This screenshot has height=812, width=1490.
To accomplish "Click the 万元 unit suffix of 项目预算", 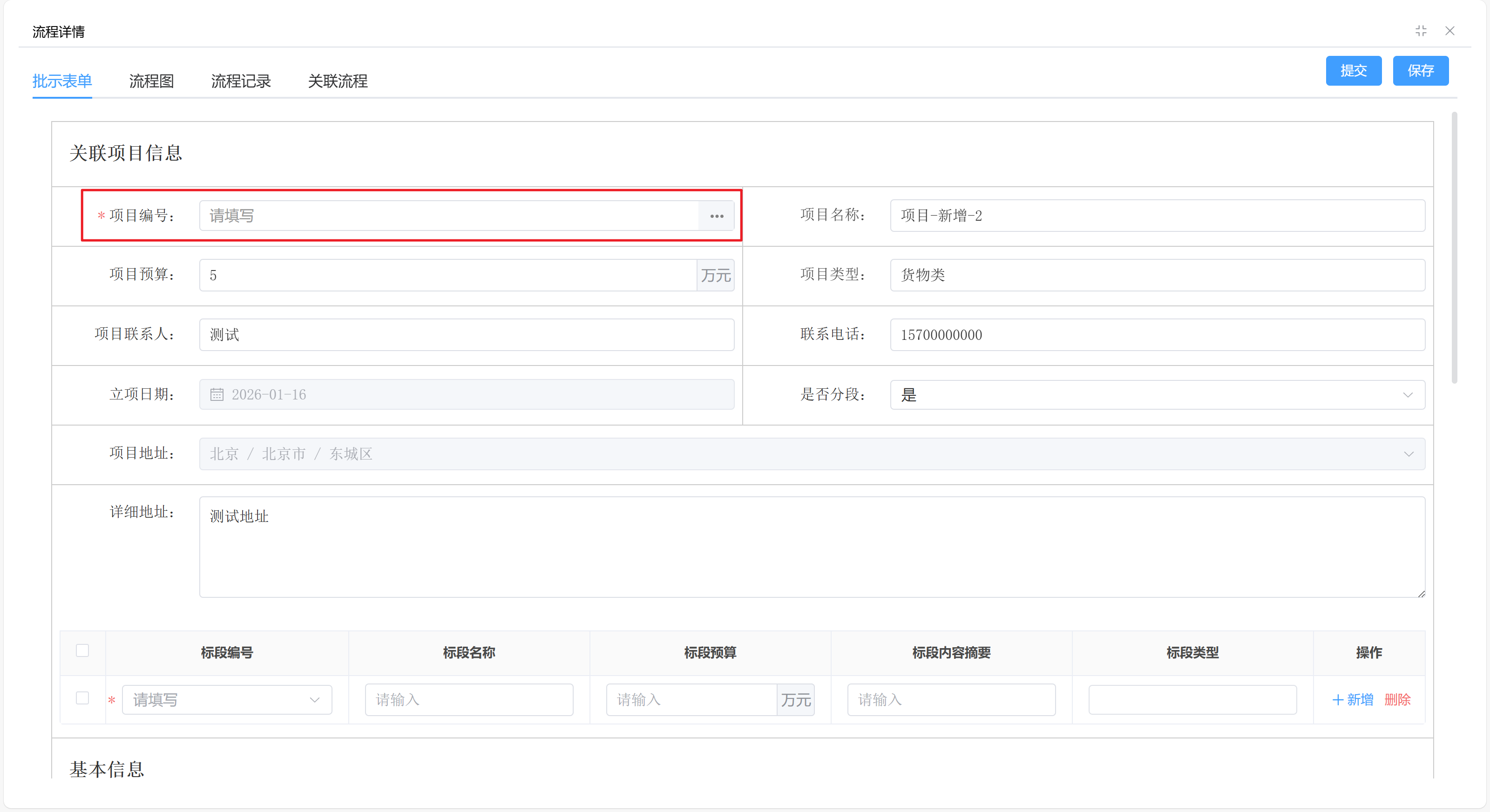I will [x=716, y=275].
